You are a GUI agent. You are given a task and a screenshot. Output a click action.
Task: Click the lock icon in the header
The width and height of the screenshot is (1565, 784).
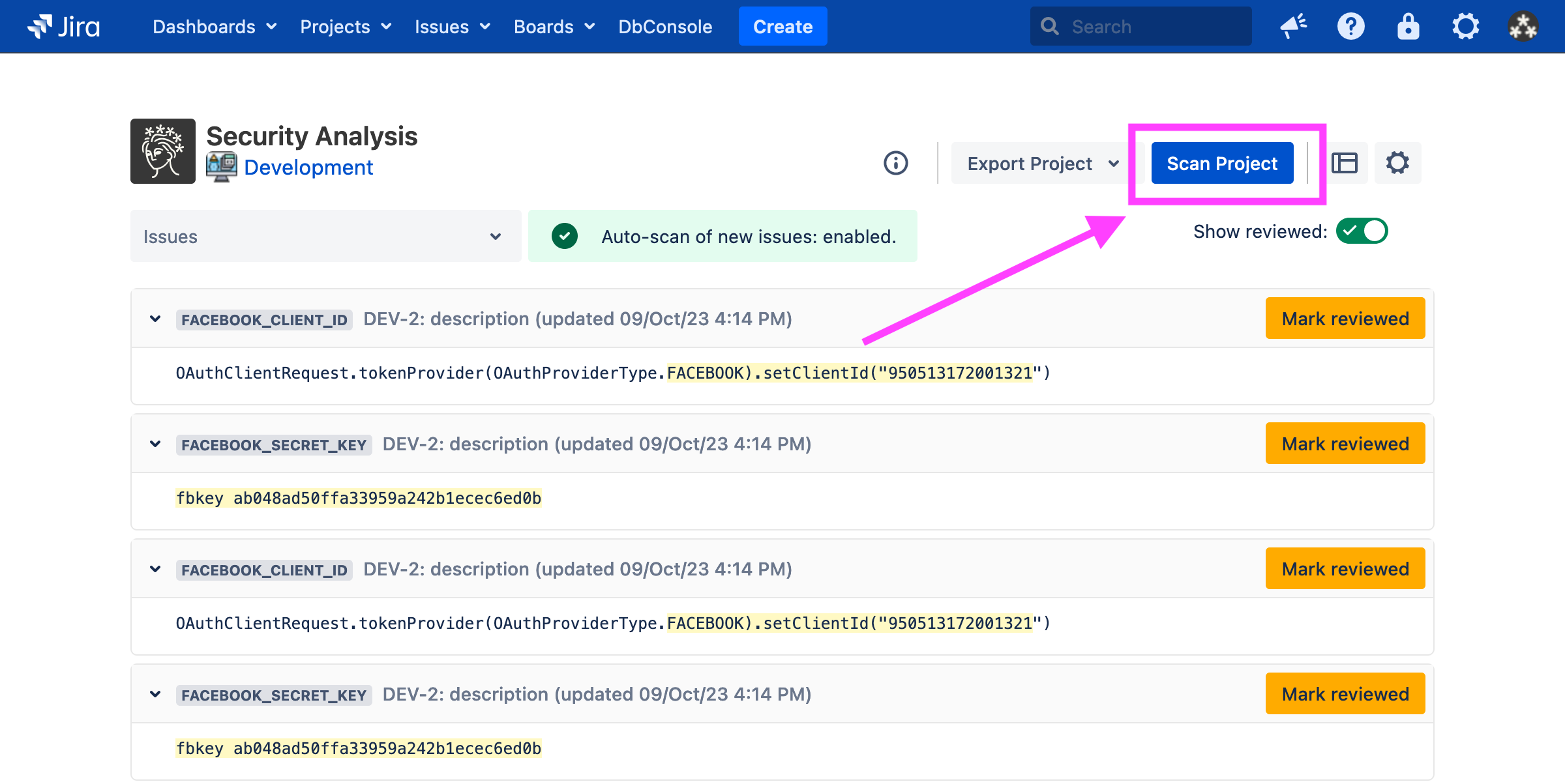(1408, 27)
